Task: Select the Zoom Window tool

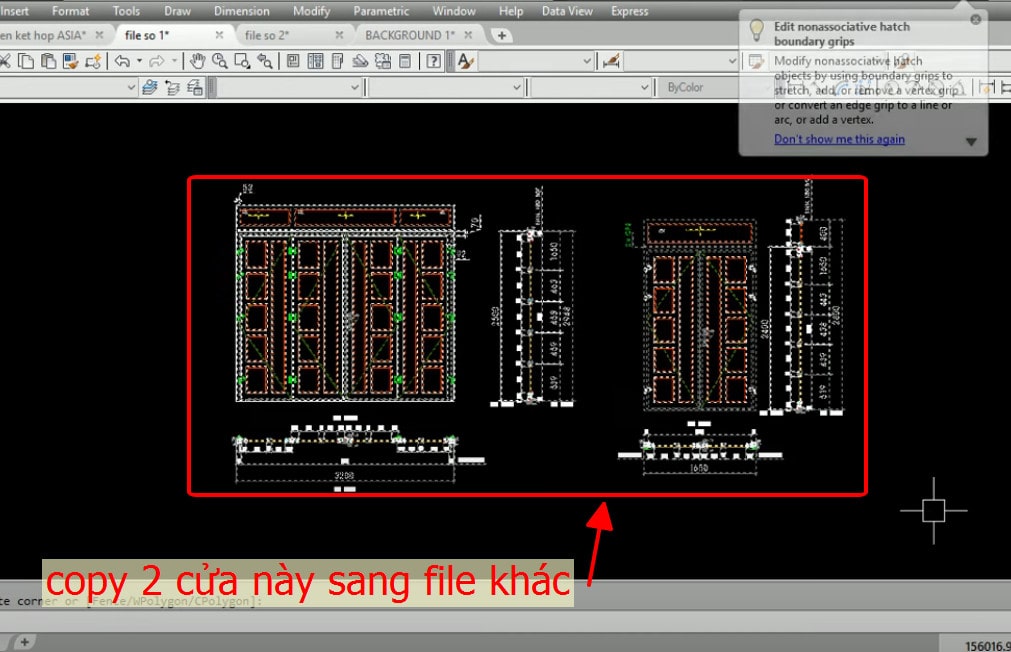Action: (x=241, y=61)
